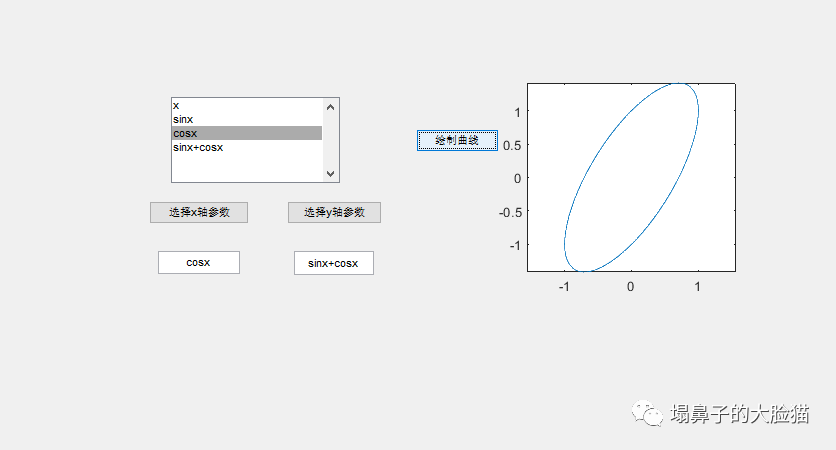836x450 pixels.
Task: Click the 塌鼻子的大脸猫 watermark text
Action: pyautogui.click(x=740, y=414)
